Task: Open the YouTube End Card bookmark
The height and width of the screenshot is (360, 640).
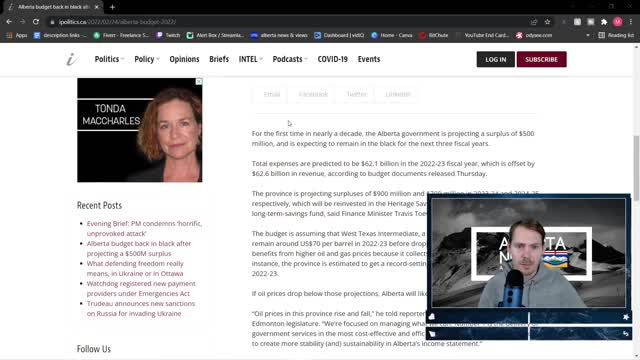Action: tap(482, 36)
